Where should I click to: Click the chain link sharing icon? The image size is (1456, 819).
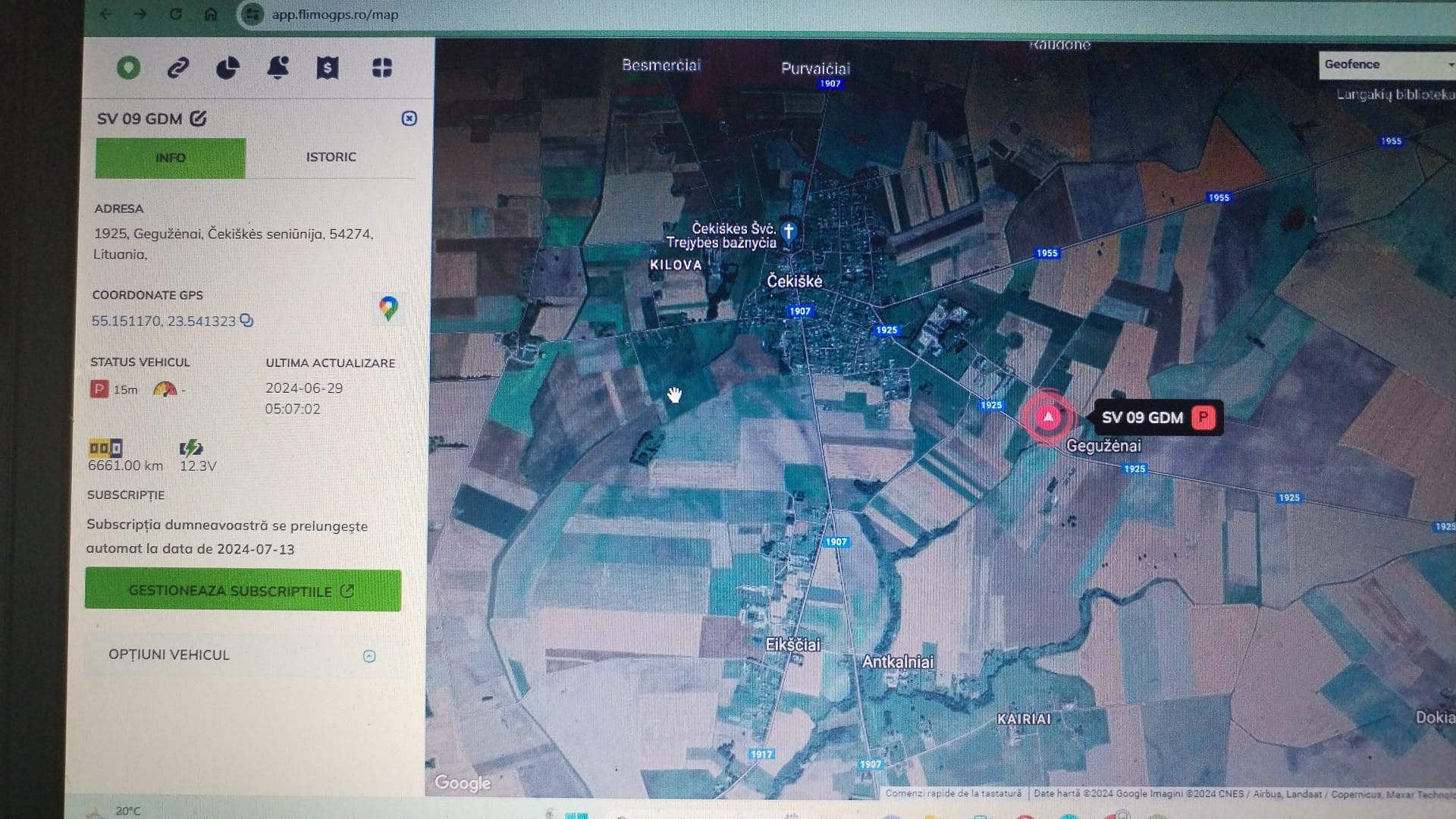click(x=178, y=68)
